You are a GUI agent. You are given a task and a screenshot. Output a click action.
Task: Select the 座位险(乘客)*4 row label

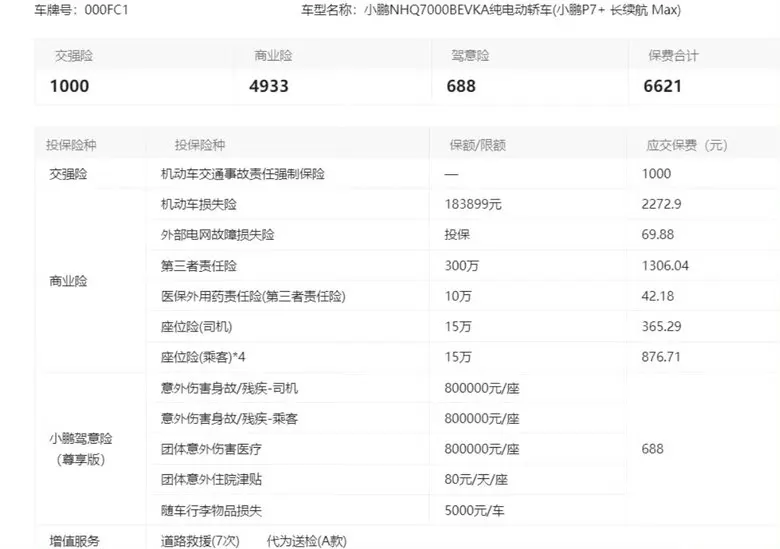202,357
